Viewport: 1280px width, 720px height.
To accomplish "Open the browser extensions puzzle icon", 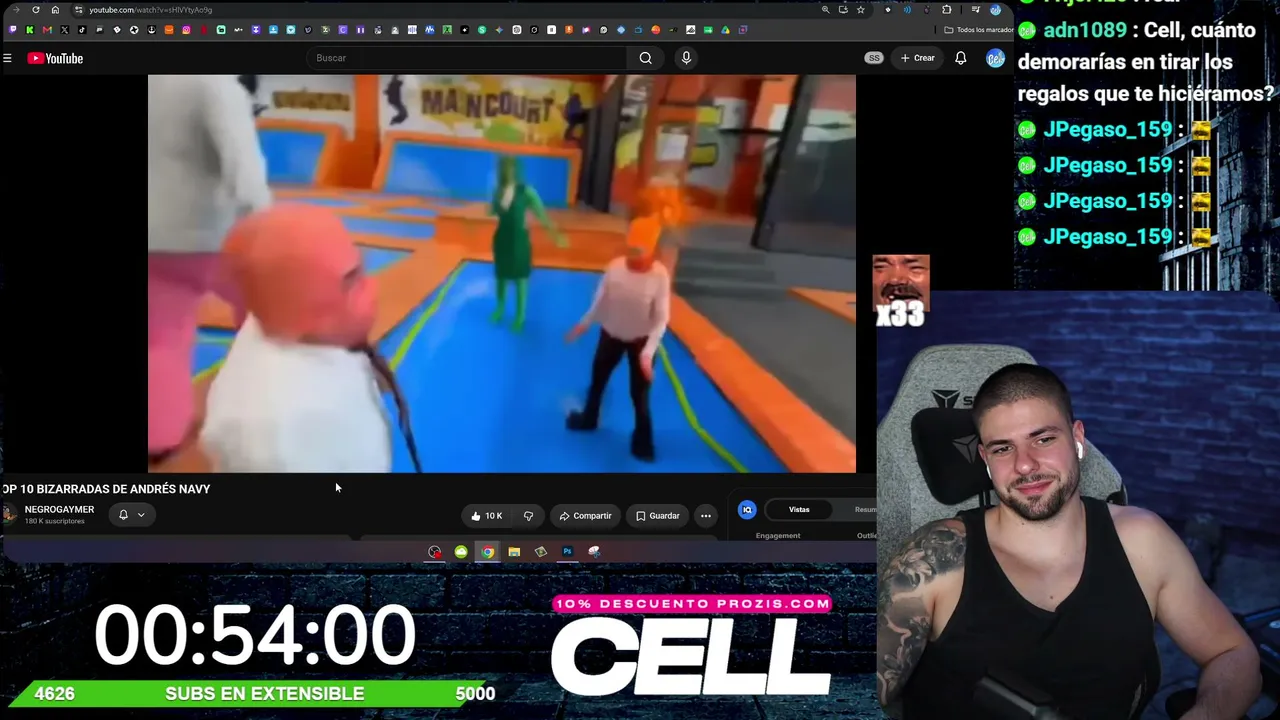I will coord(947,10).
